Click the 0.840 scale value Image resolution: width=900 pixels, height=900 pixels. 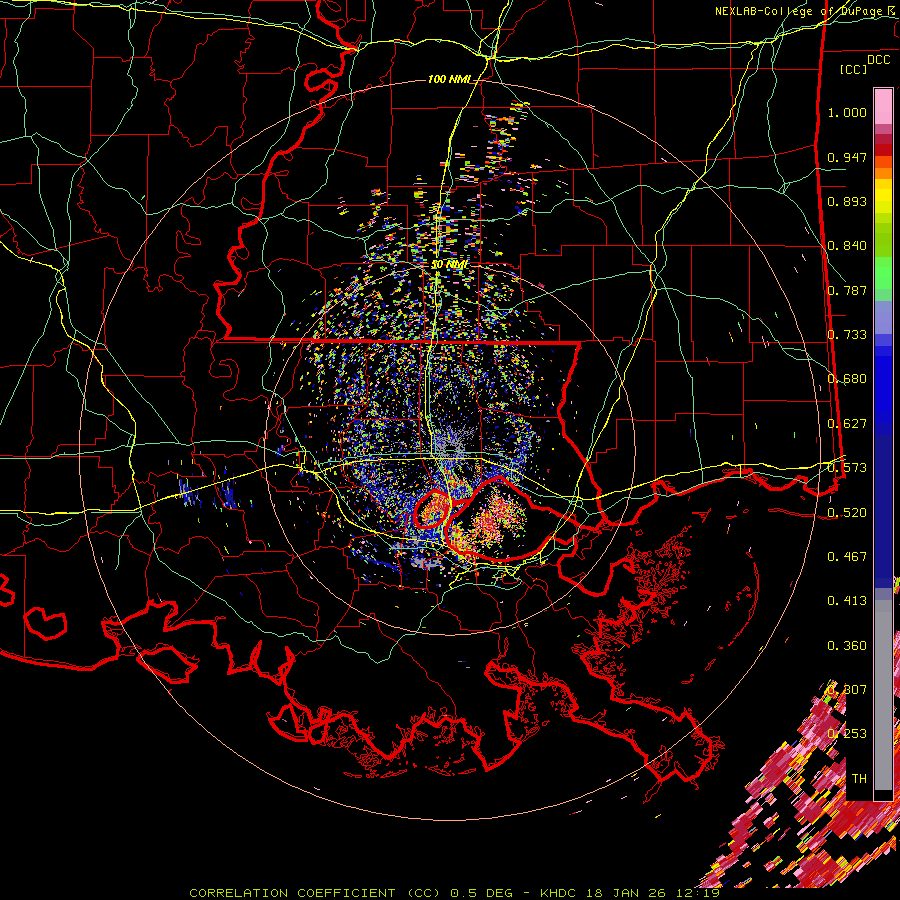coord(847,246)
